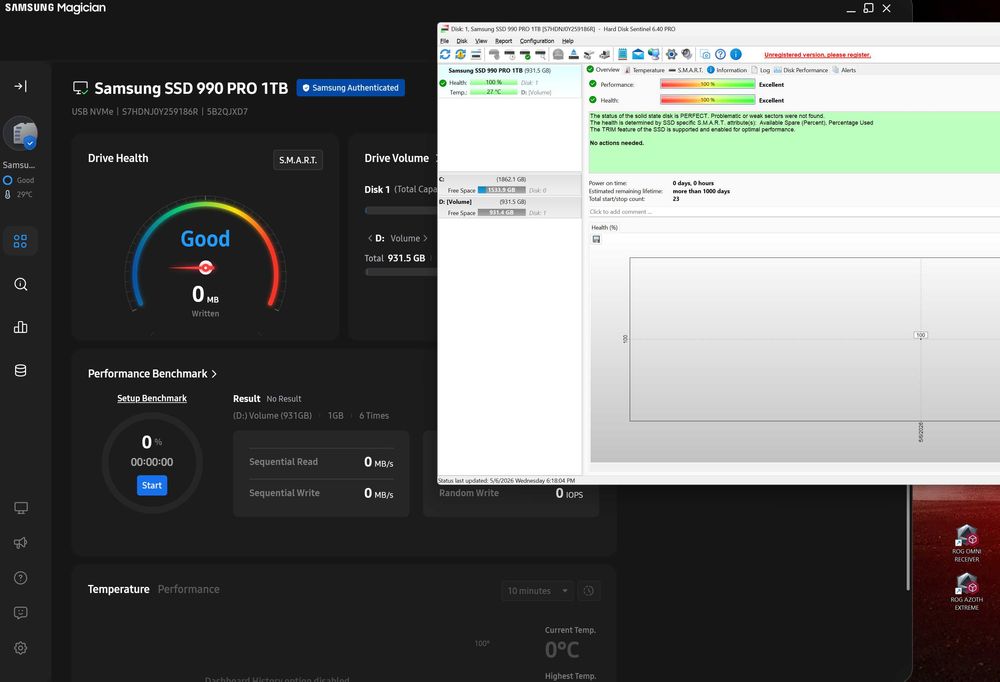The image size is (1000, 682).
Task: Expand the Samsung Magician sidebar arrow
Action: click(20, 86)
